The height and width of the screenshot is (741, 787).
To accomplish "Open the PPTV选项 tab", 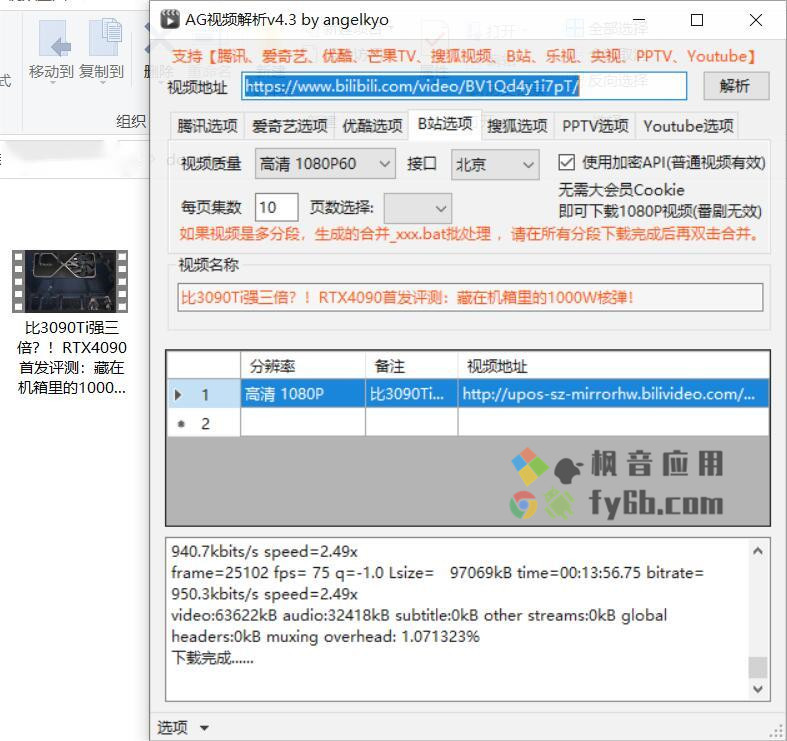I will (595, 126).
